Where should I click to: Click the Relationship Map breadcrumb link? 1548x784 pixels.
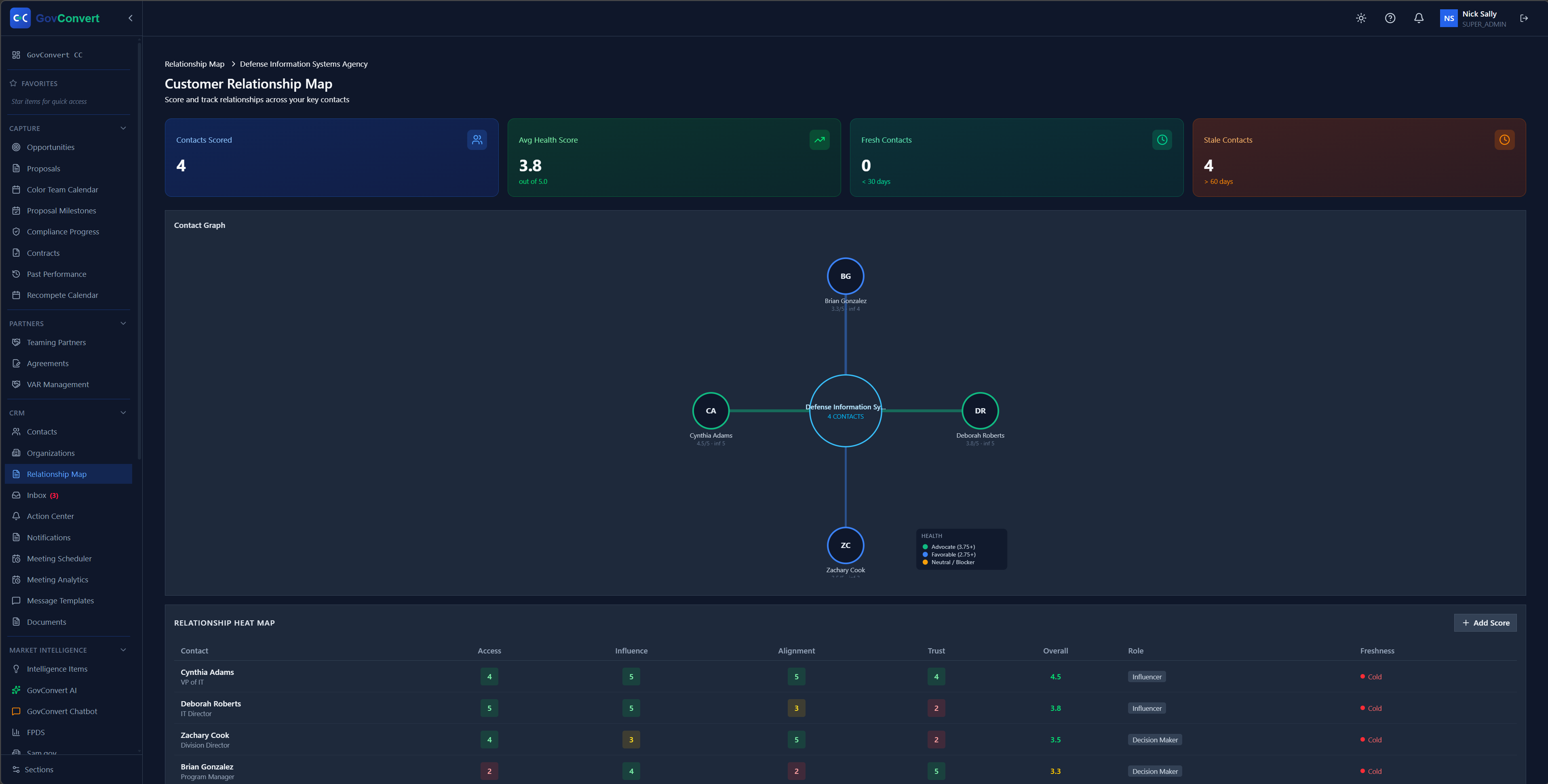(x=194, y=64)
